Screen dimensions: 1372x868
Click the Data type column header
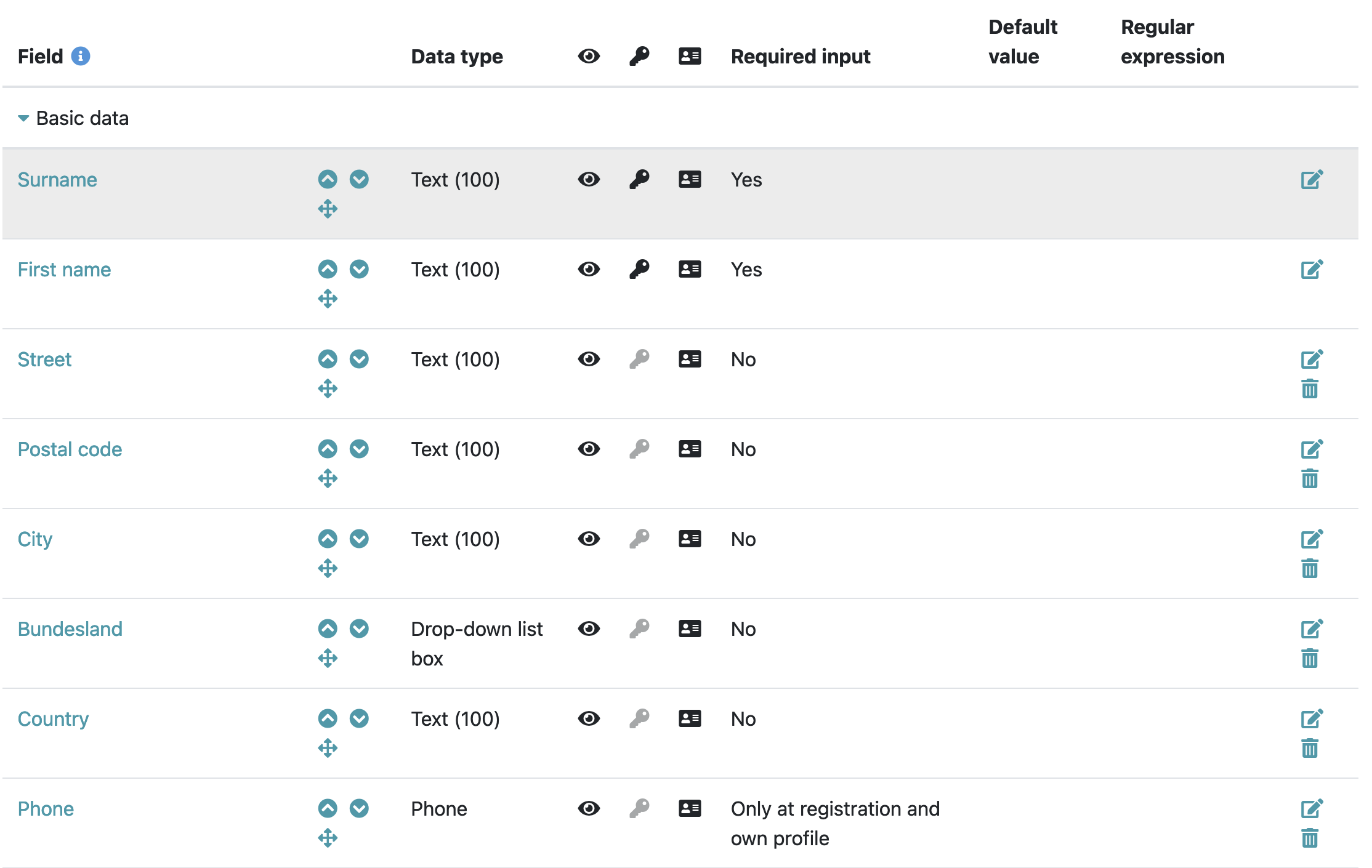(457, 57)
